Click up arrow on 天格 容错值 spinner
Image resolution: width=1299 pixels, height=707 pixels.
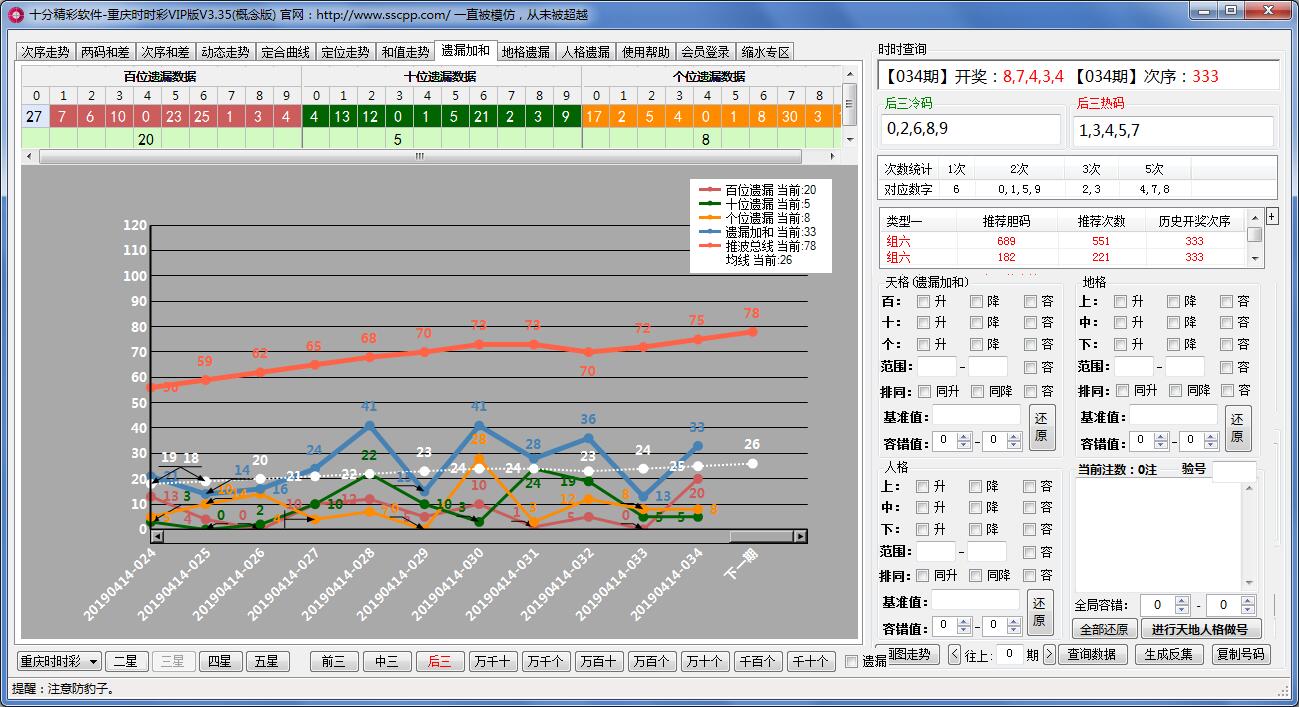962,434
